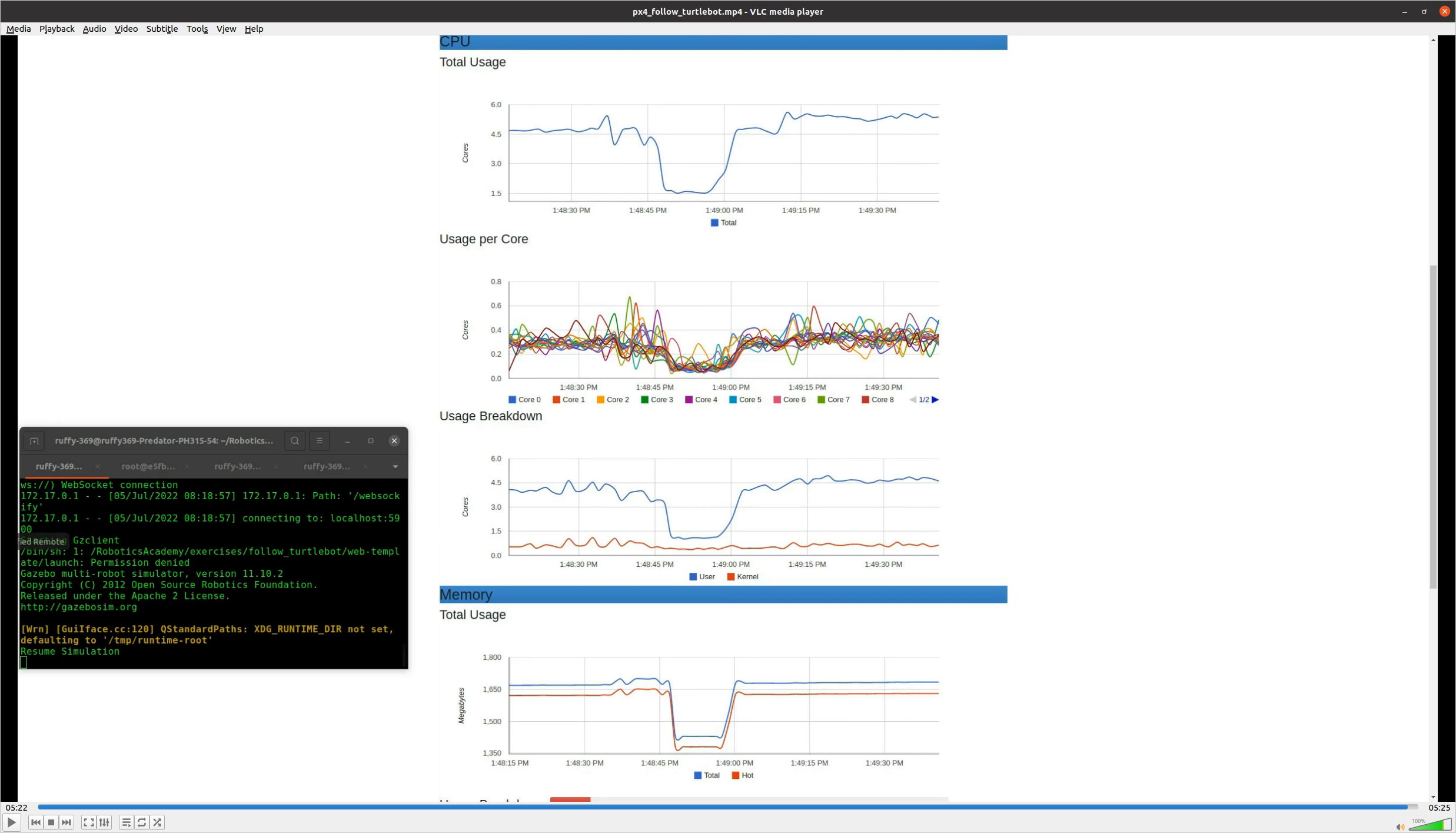Maximize the terminal window
Screen dimensions: 1456x833
[x=371, y=441]
